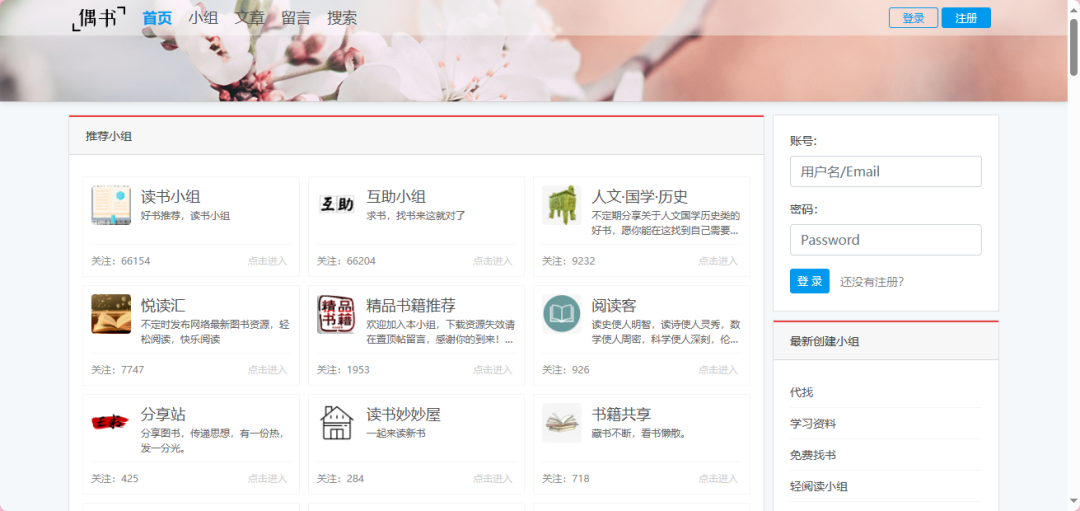Click 点击进入 for 精品书籍推荐

pos(492,370)
